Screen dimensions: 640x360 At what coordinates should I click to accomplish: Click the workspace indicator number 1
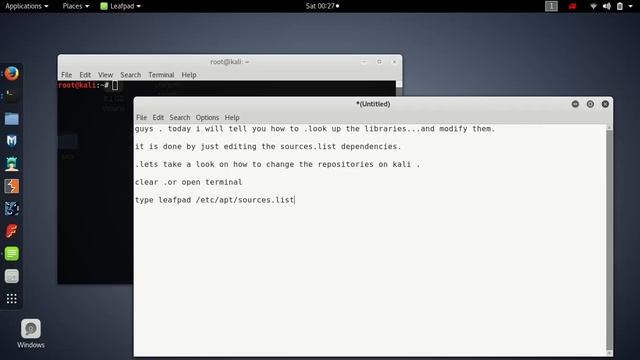(x=551, y=6)
